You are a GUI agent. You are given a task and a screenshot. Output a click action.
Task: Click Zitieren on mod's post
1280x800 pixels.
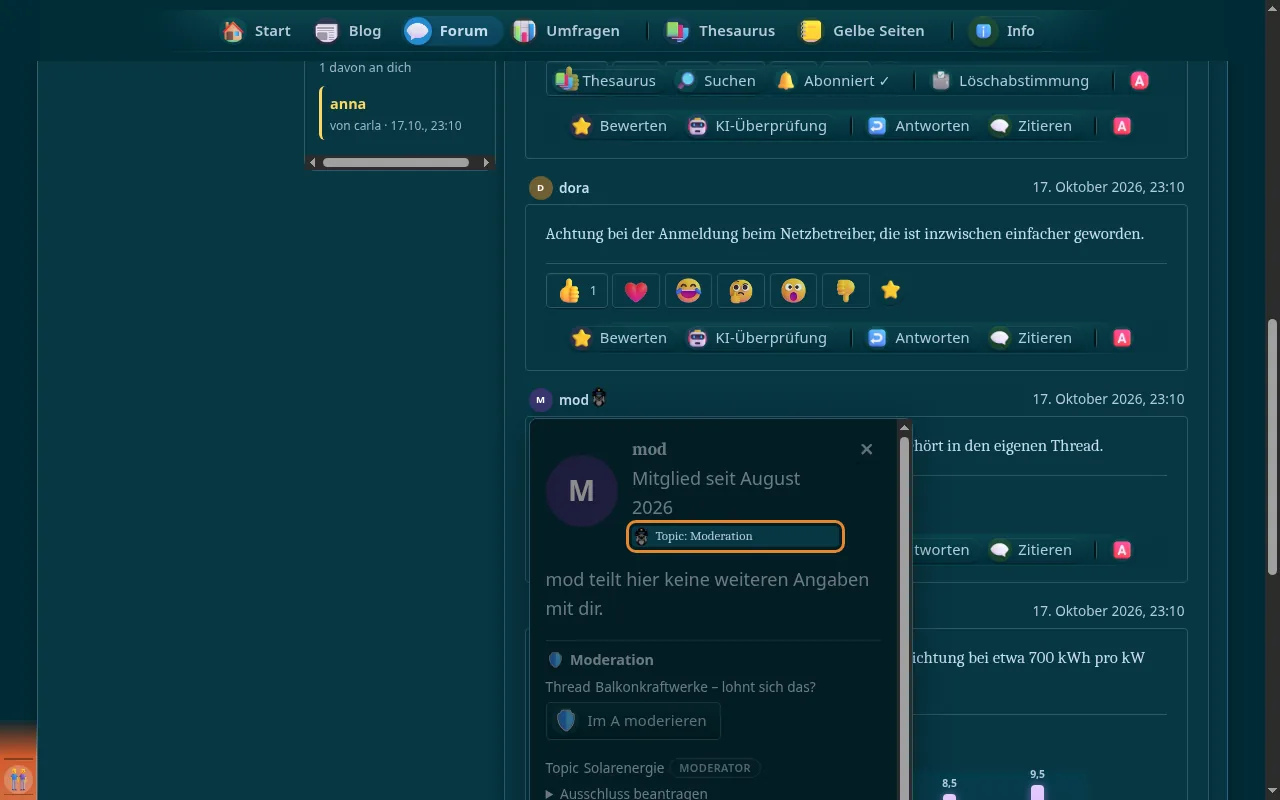pyautogui.click(x=1031, y=550)
